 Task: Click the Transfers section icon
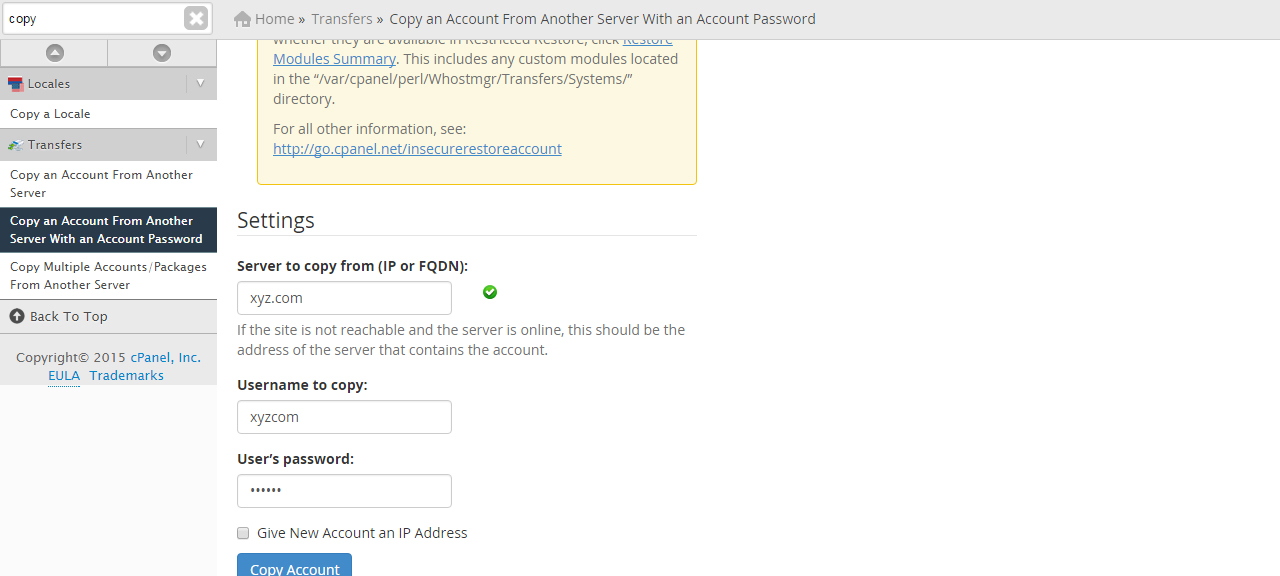pos(16,145)
